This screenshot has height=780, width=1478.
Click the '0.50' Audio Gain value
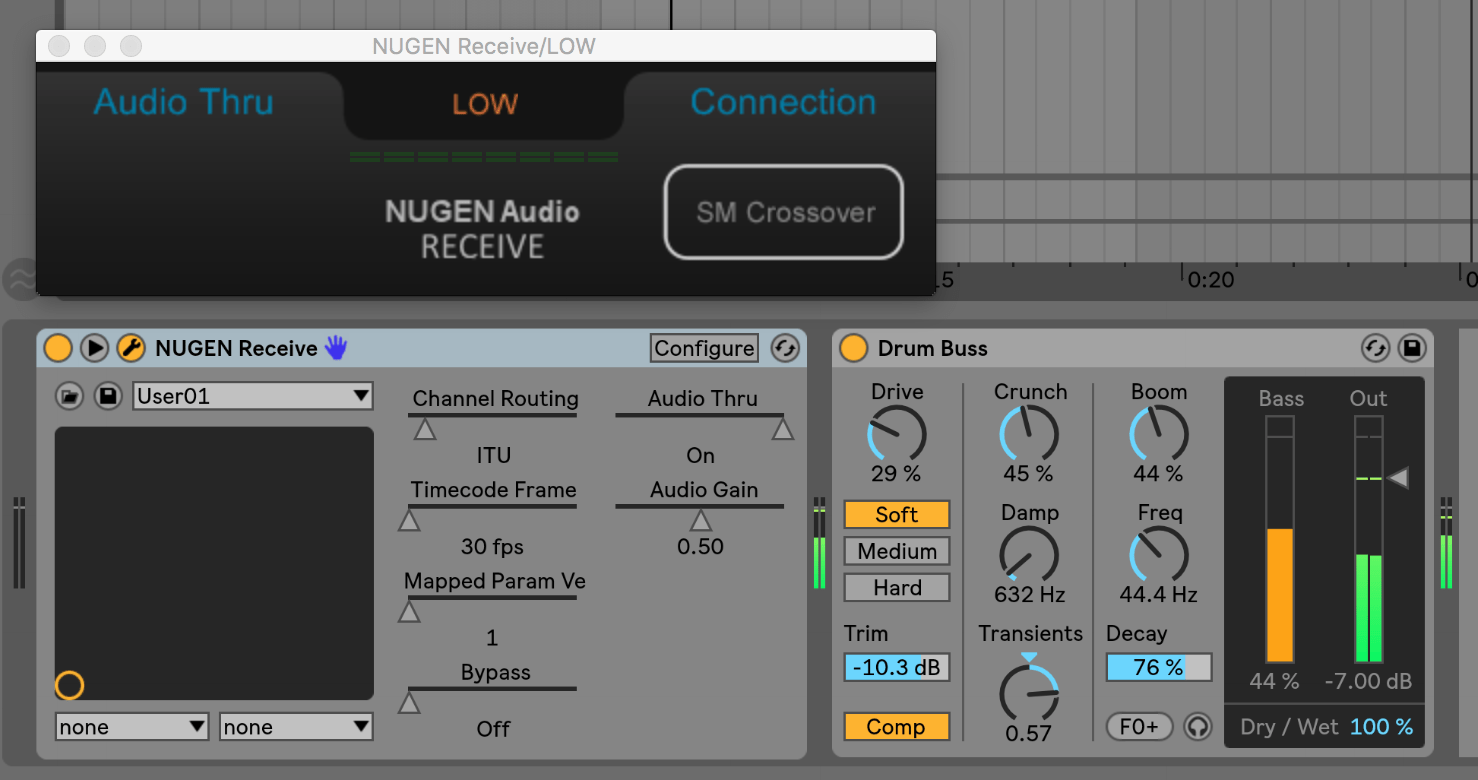point(700,547)
